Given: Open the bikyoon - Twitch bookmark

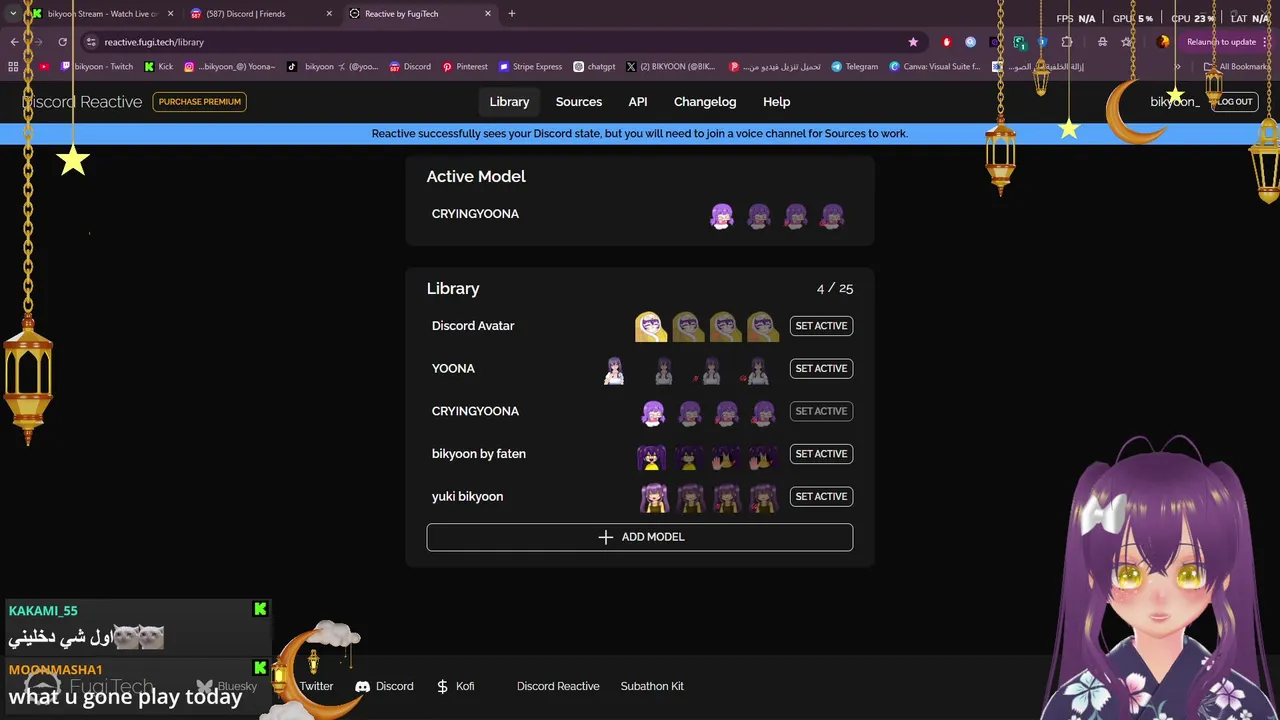Looking at the screenshot, I should [97, 67].
